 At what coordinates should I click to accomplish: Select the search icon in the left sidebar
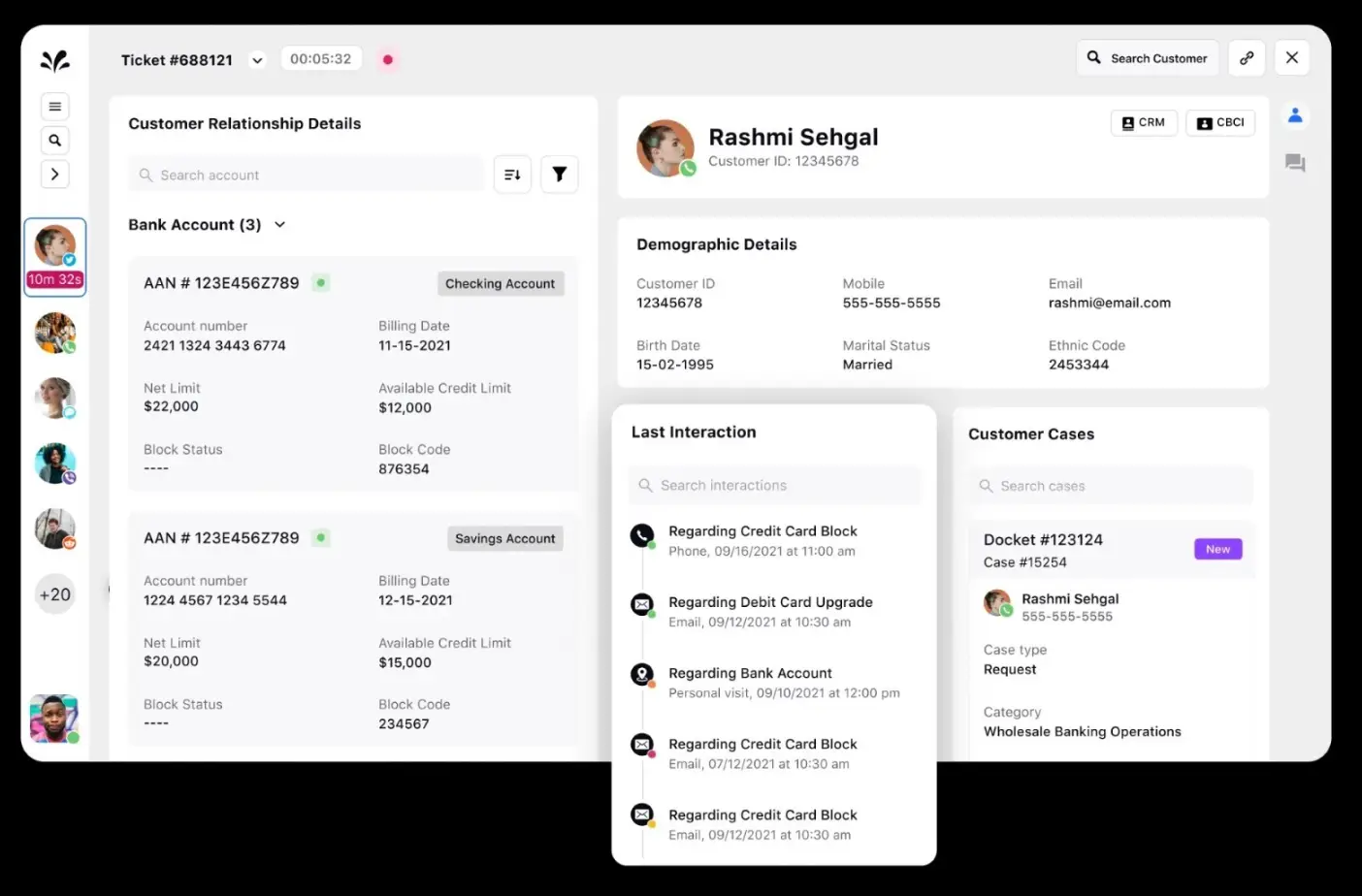tap(54, 140)
